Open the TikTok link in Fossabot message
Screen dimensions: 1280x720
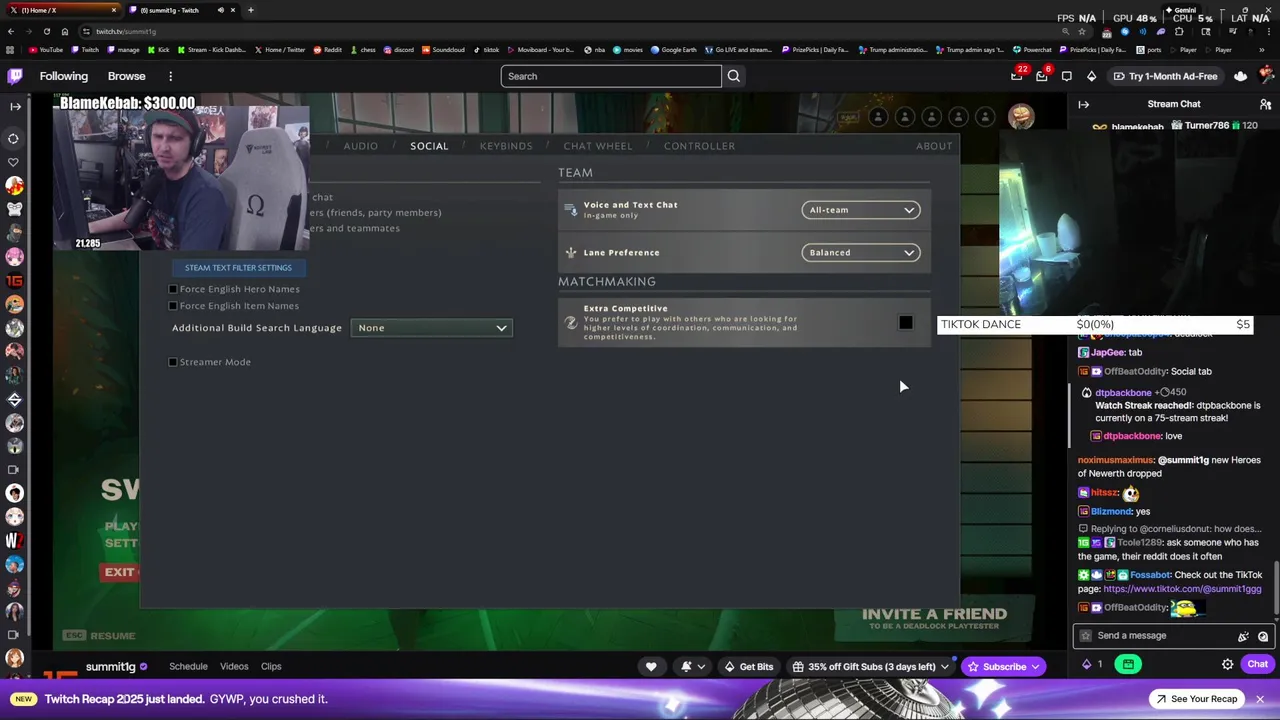point(1183,589)
